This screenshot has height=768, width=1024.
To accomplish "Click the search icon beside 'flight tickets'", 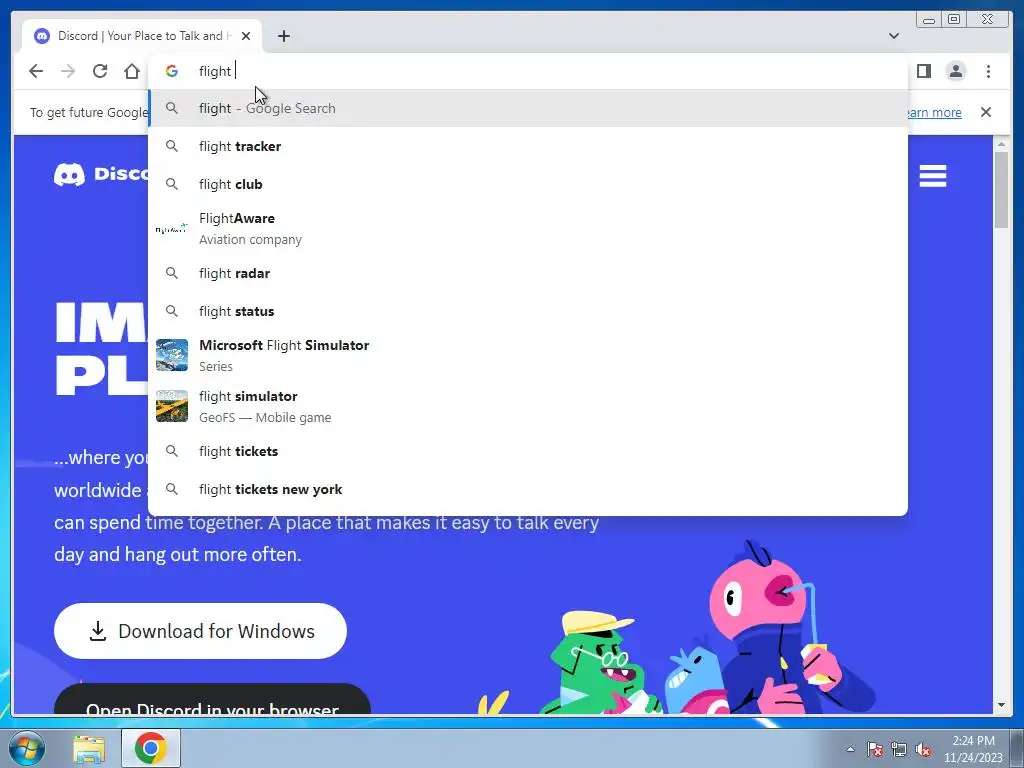I will (172, 451).
